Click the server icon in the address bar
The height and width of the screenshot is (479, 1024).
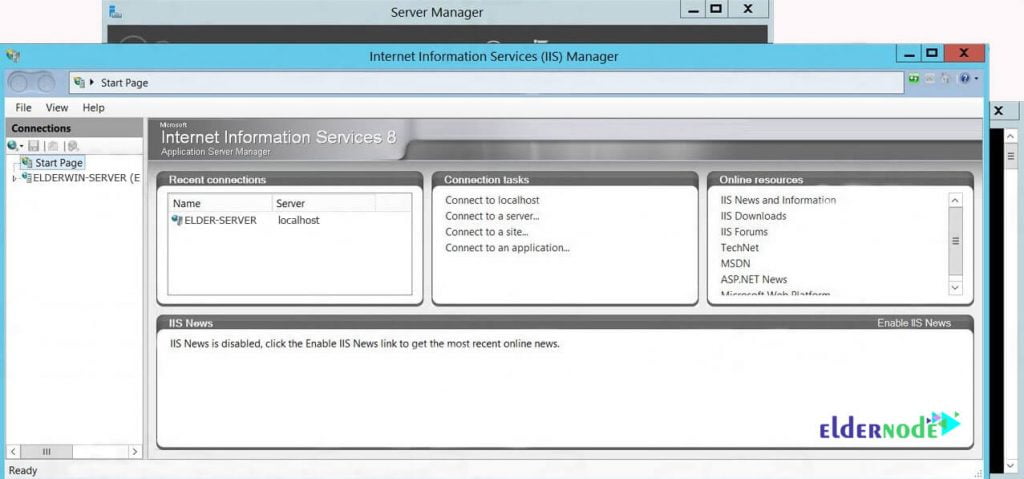tap(80, 82)
